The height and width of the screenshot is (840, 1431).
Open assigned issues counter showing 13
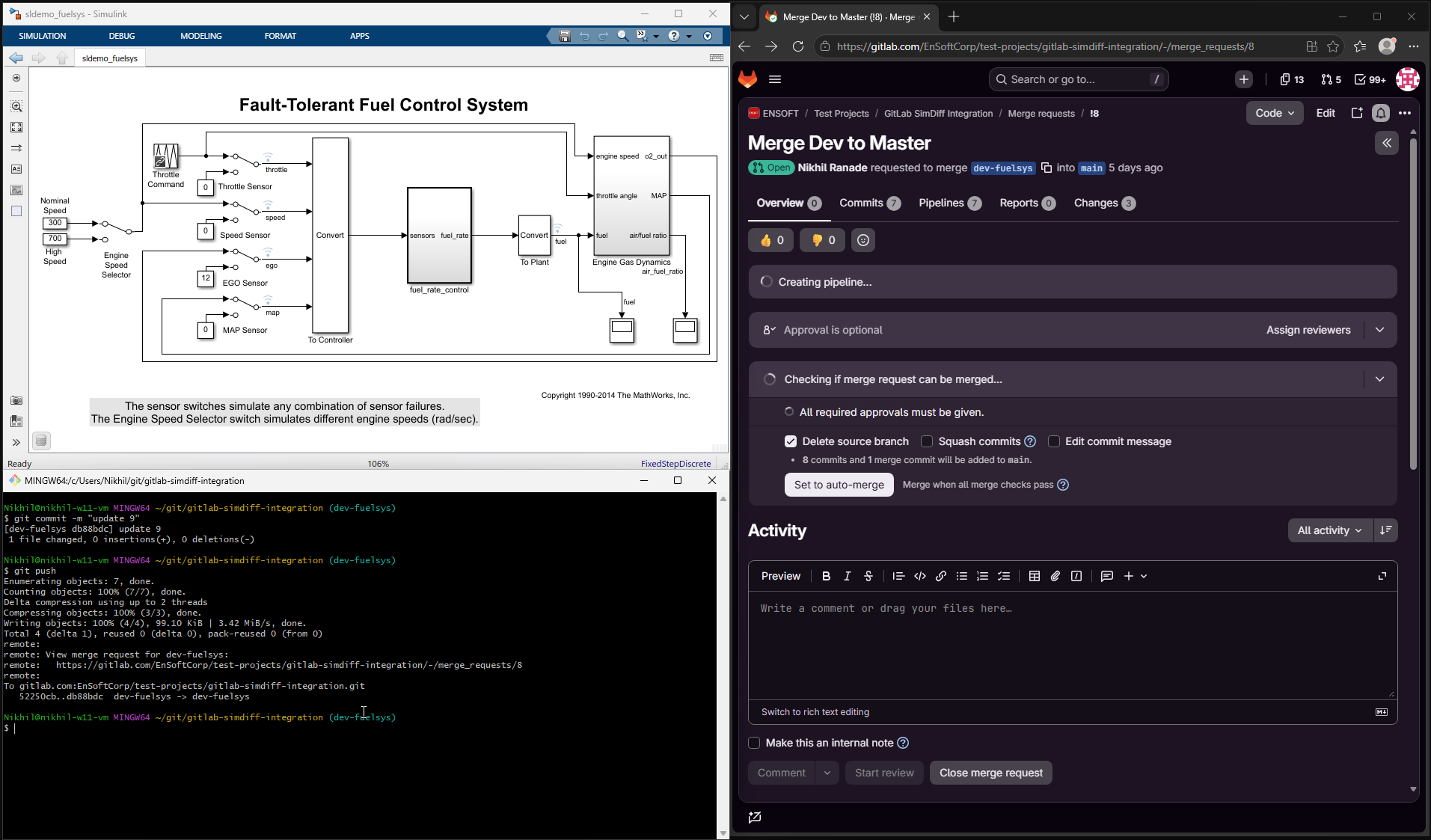pyautogui.click(x=1292, y=79)
